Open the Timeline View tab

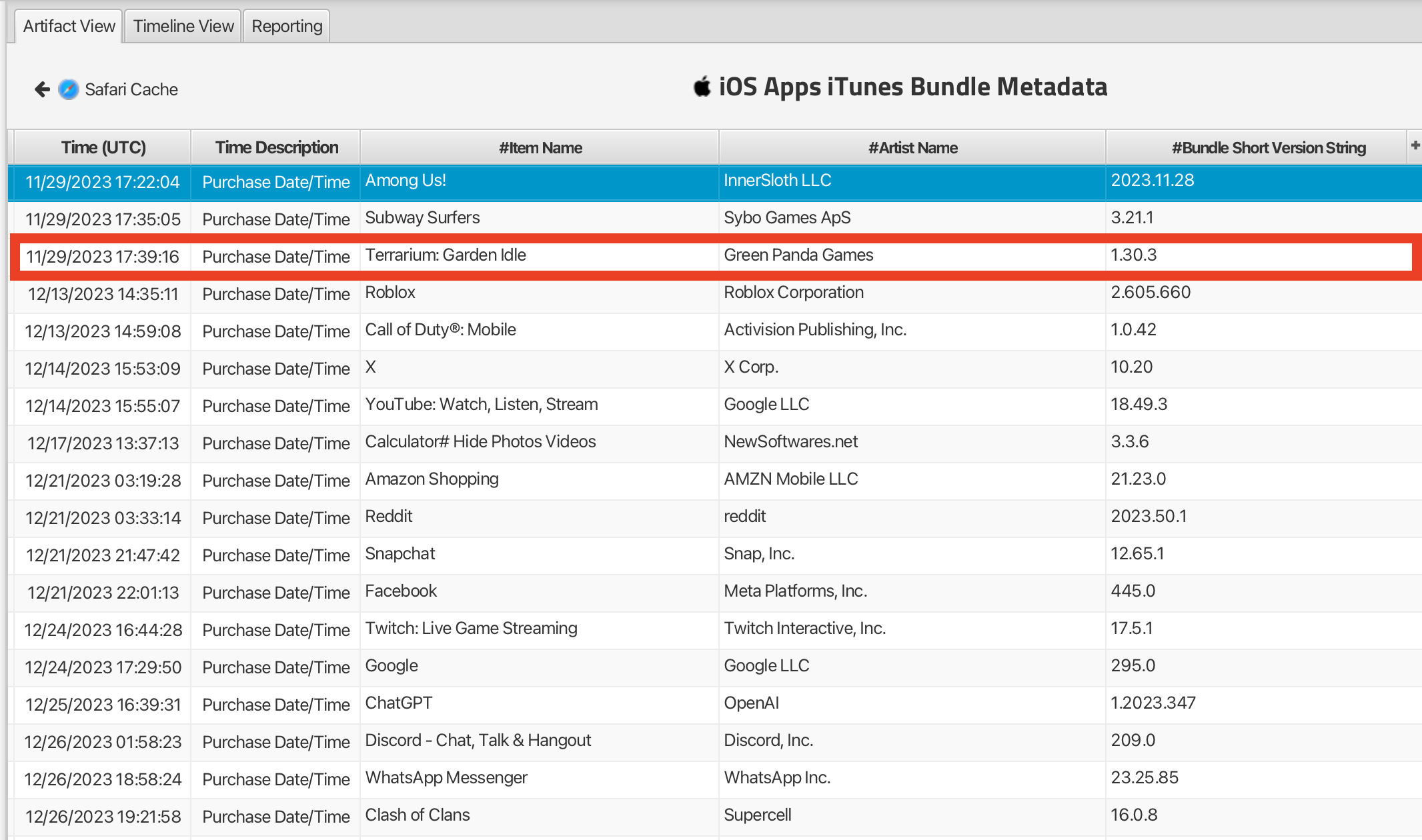[x=183, y=26]
